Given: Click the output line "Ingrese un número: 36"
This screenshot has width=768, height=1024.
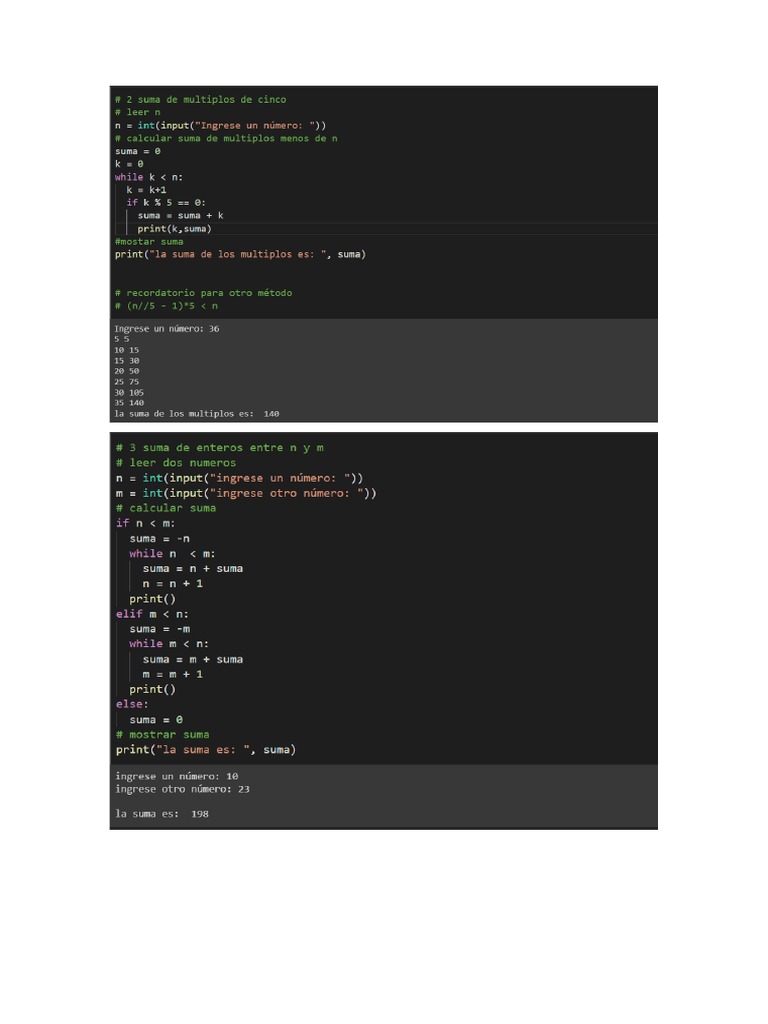Looking at the screenshot, I should coord(166,328).
